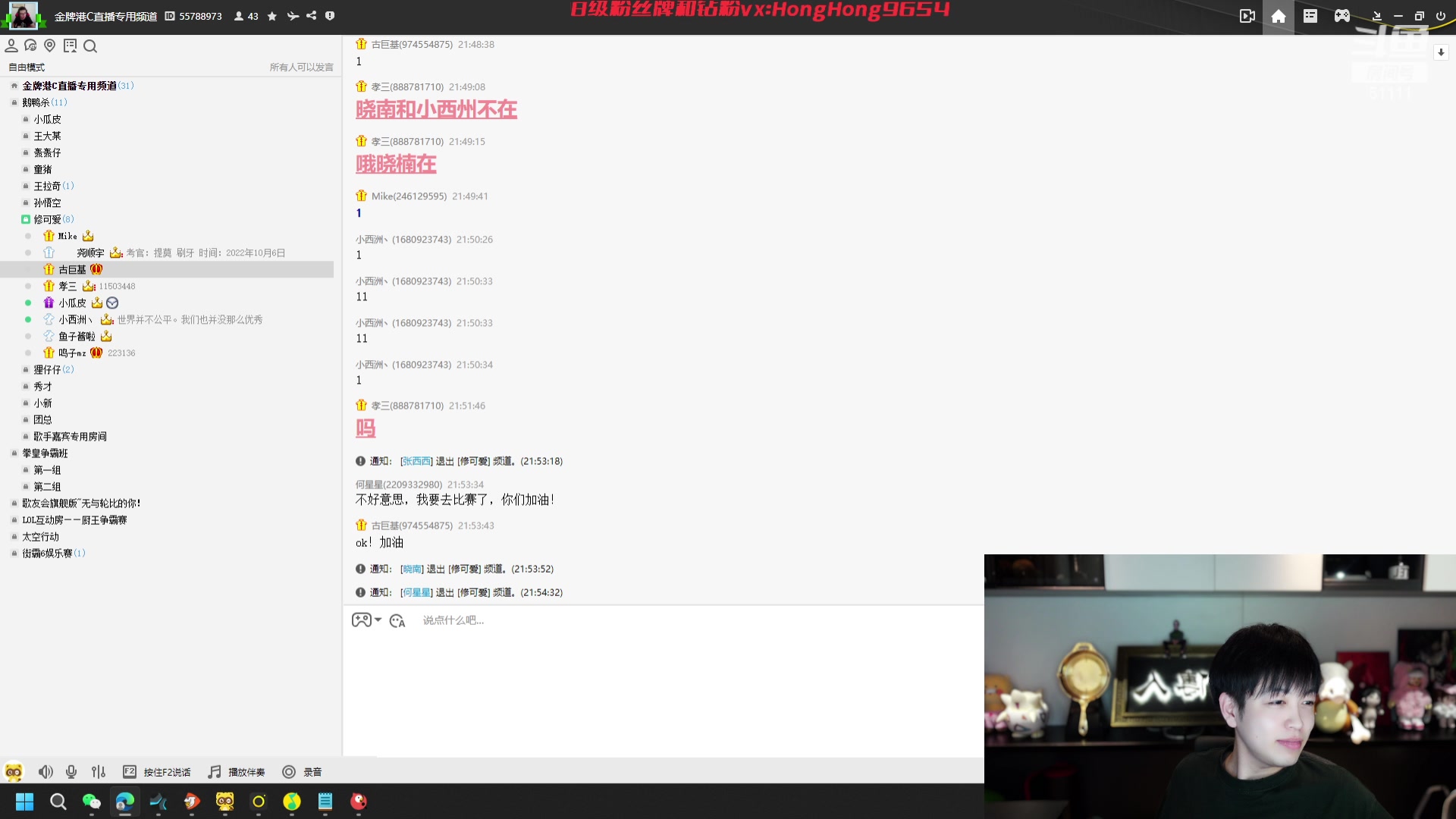The width and height of the screenshot is (1456, 819).
Task: Open the emoji picker in chat input
Action: [397, 621]
